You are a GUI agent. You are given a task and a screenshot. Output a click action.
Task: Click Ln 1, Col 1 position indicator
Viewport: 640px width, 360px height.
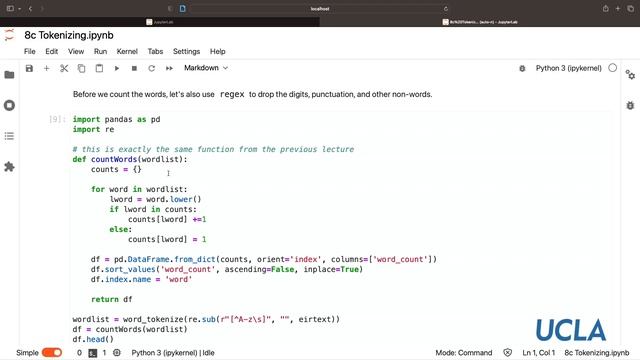[538, 353]
